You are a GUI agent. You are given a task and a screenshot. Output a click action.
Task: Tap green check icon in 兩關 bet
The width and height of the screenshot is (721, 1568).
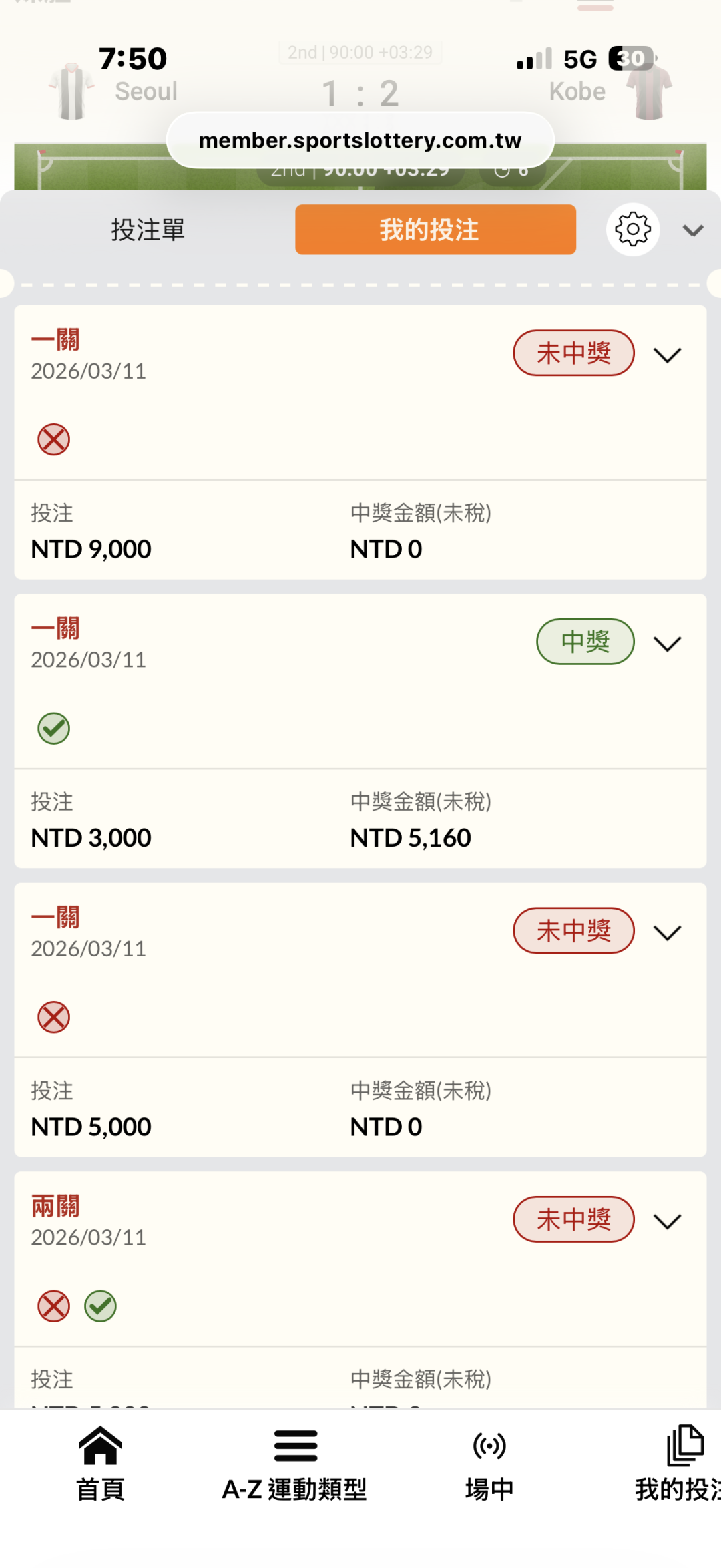click(x=100, y=1306)
